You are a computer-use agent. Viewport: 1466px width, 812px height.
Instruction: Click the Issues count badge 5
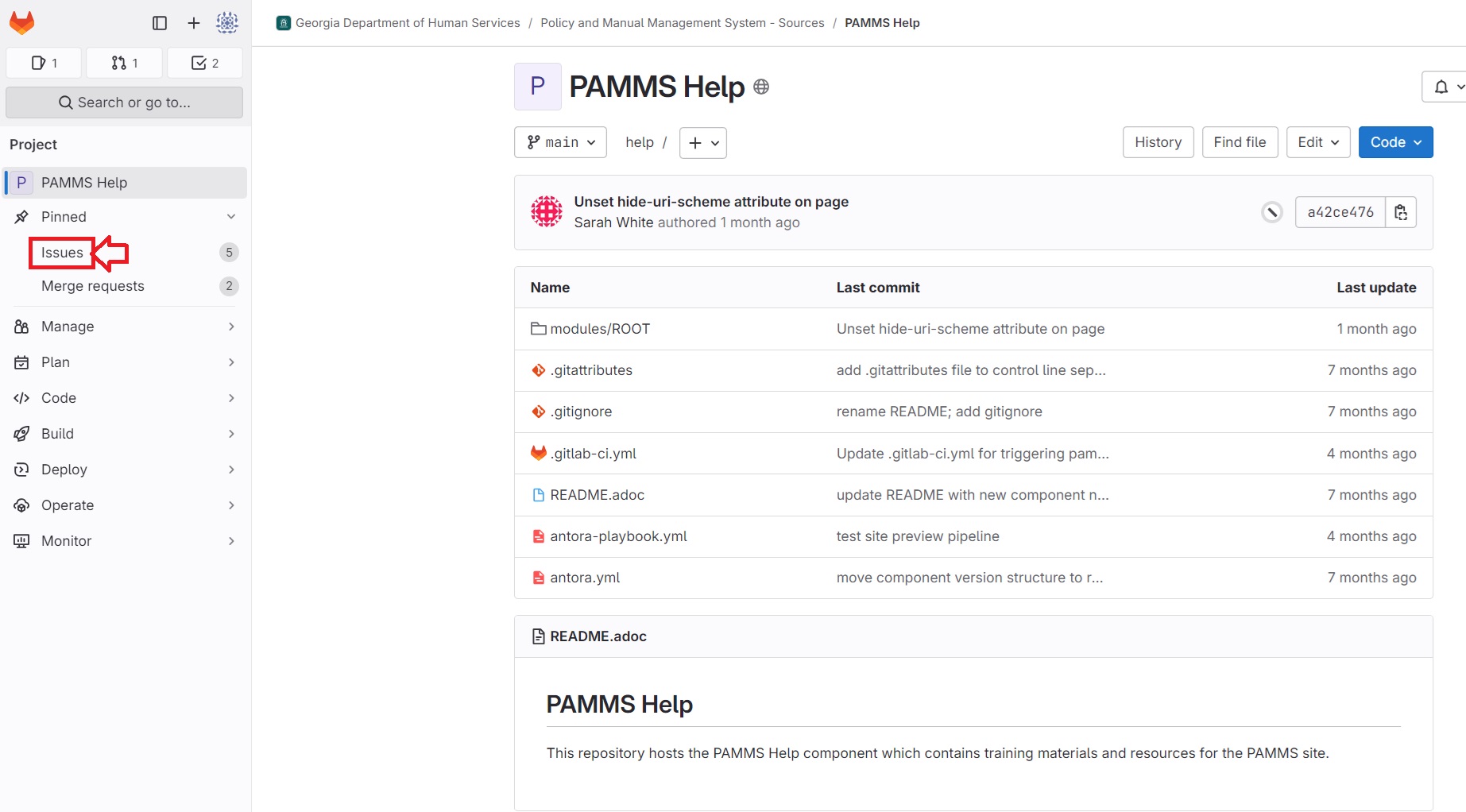click(229, 253)
